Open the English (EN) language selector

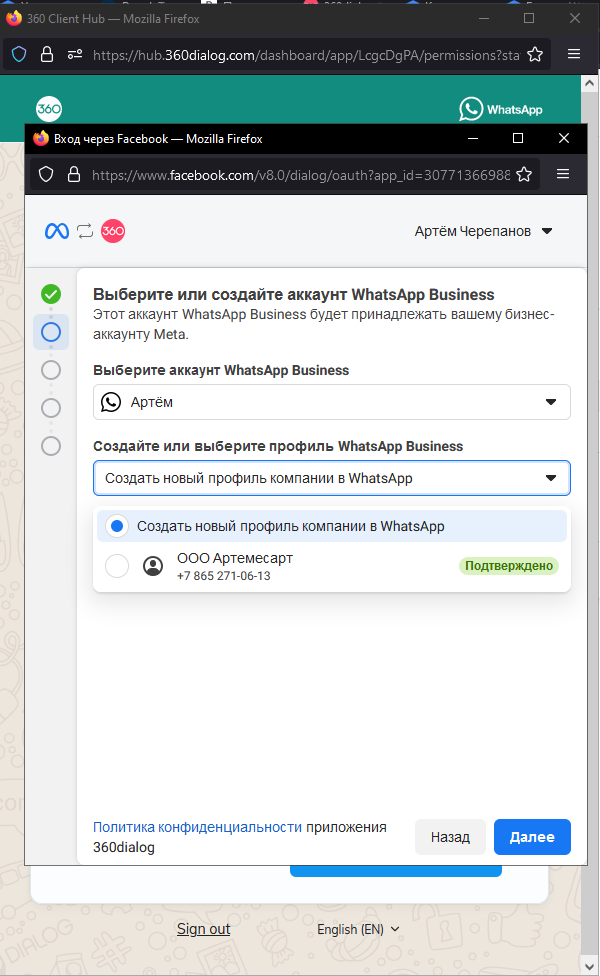(358, 929)
